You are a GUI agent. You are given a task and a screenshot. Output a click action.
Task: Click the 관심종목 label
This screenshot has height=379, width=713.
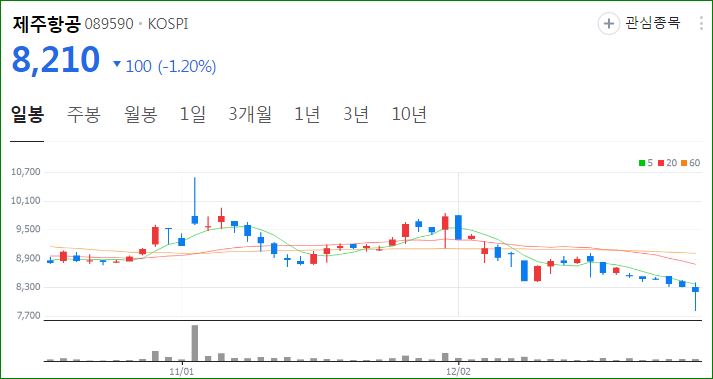[653, 23]
